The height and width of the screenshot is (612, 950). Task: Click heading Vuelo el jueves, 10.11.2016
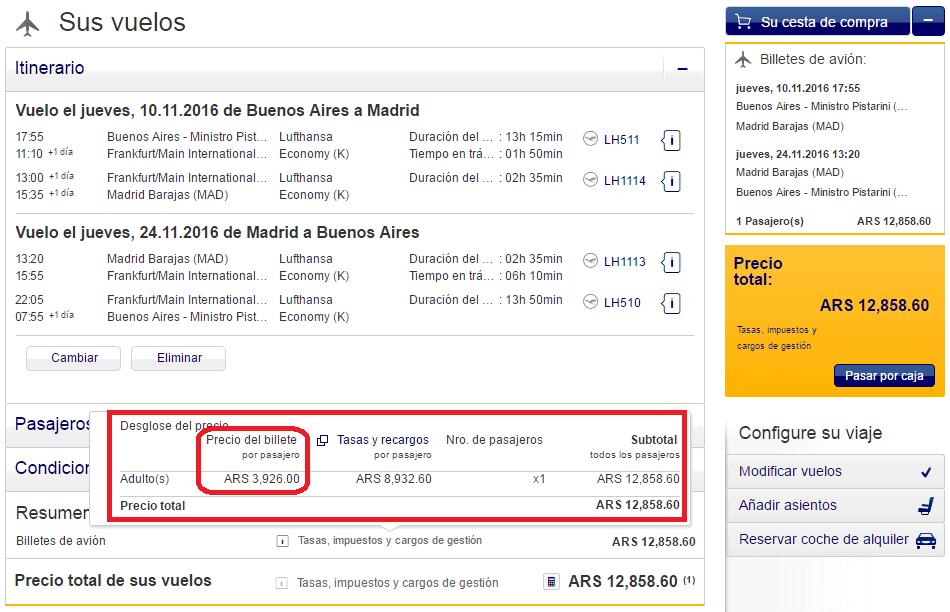218,111
